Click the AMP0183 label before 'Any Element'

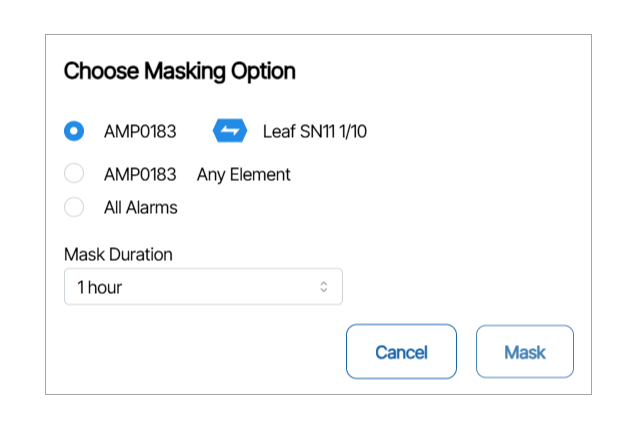140,174
